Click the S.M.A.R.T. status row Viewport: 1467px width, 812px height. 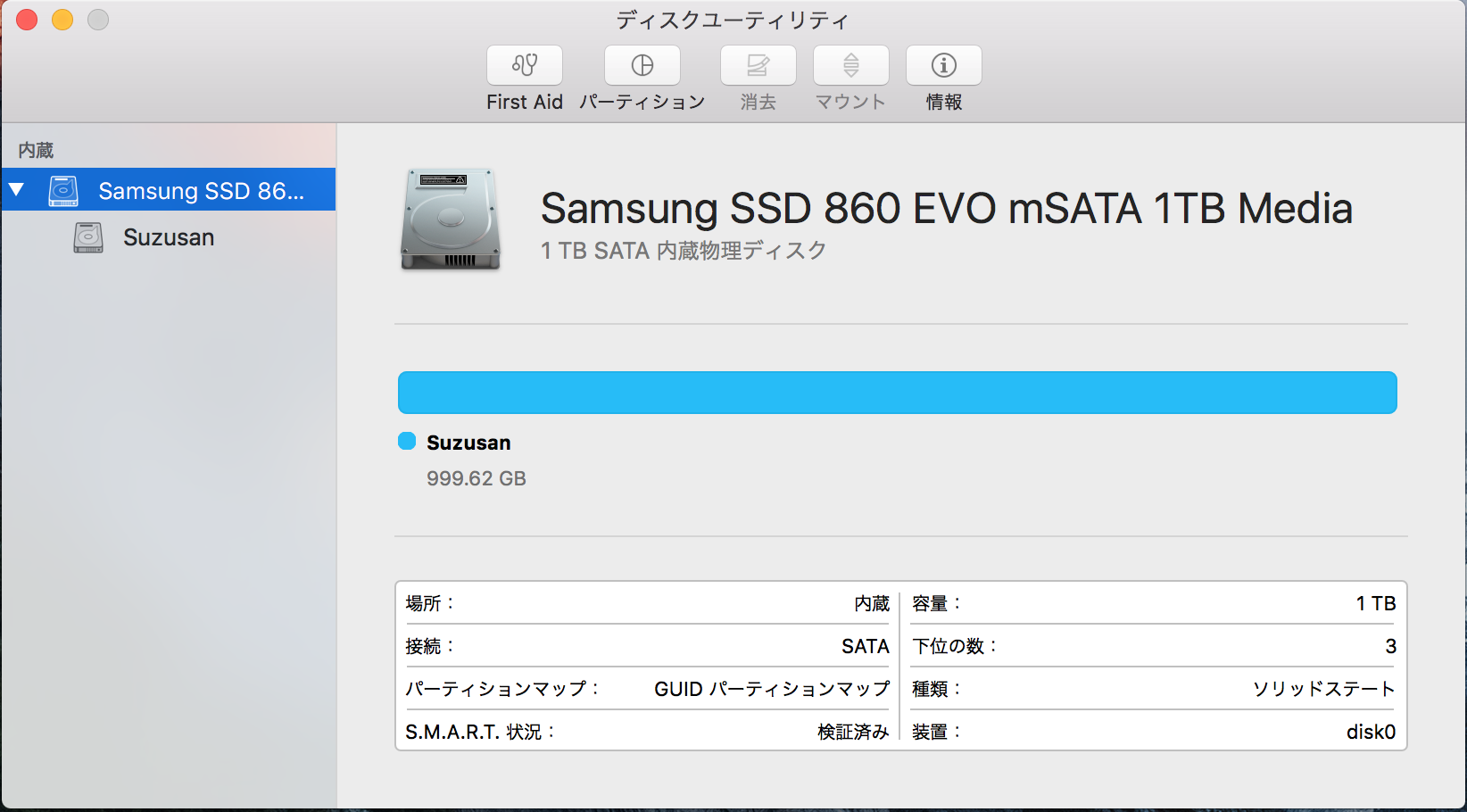point(647,732)
